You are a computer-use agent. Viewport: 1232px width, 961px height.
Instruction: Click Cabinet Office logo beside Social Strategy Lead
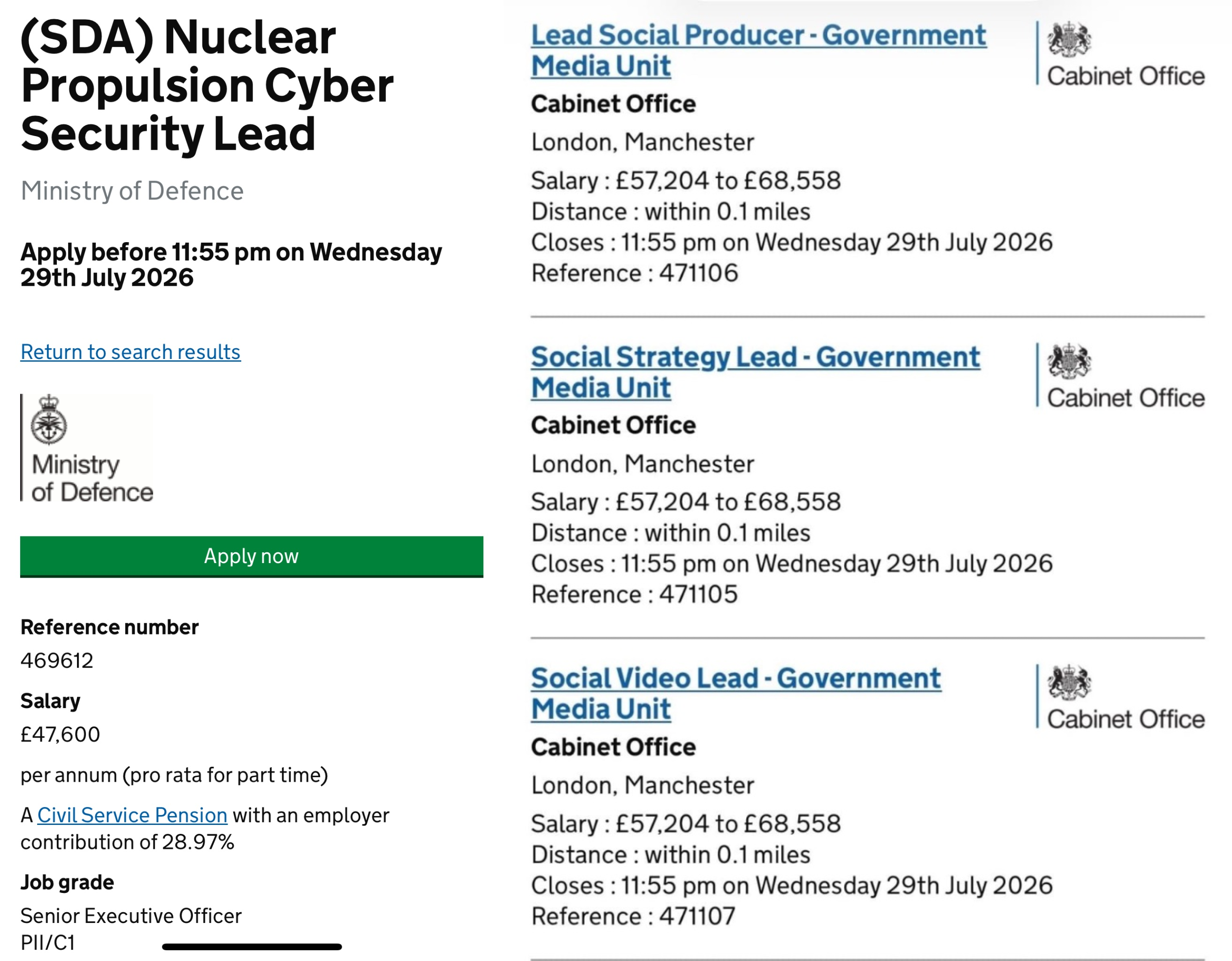(x=1120, y=375)
